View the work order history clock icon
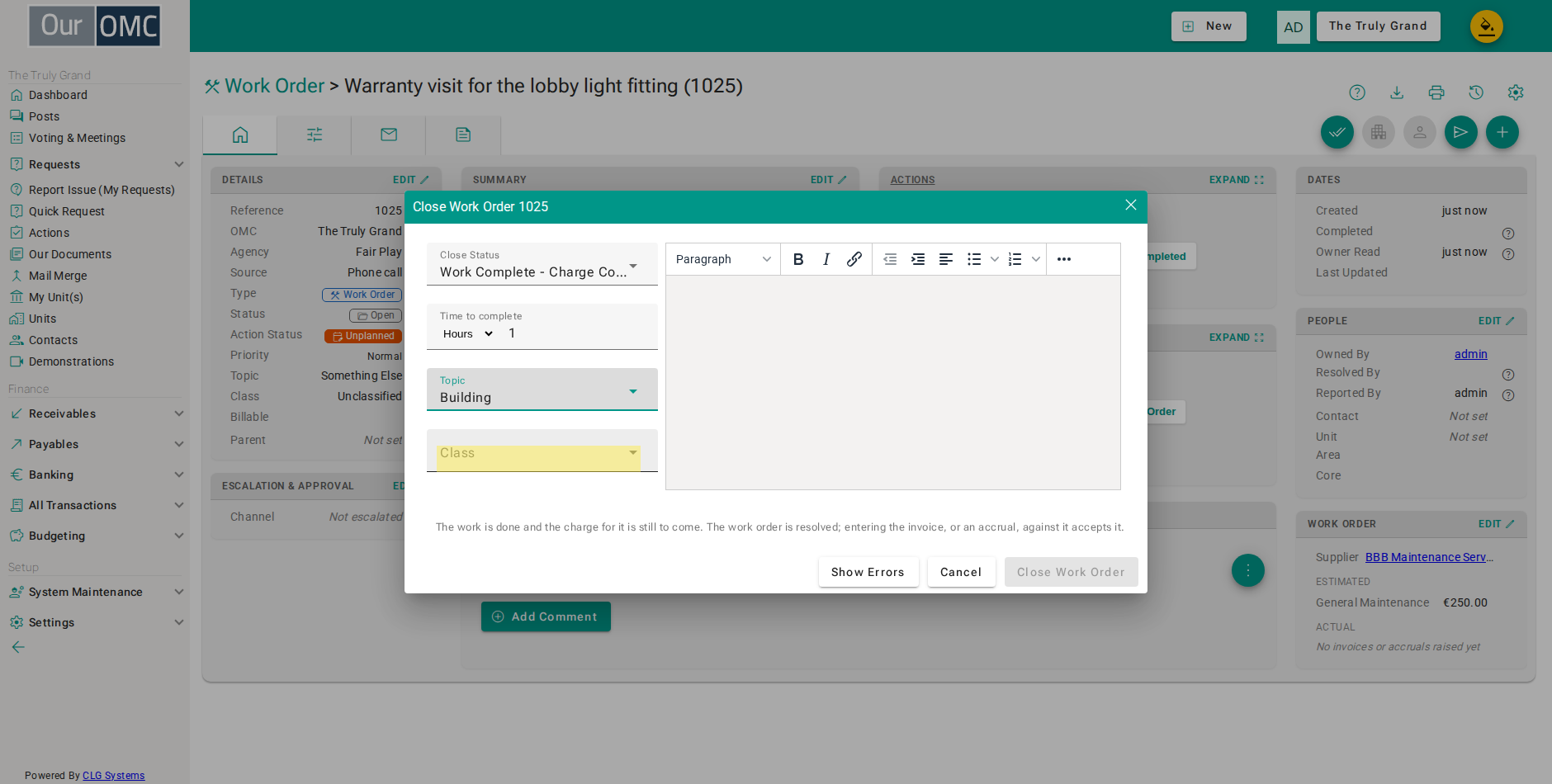 pyautogui.click(x=1476, y=92)
